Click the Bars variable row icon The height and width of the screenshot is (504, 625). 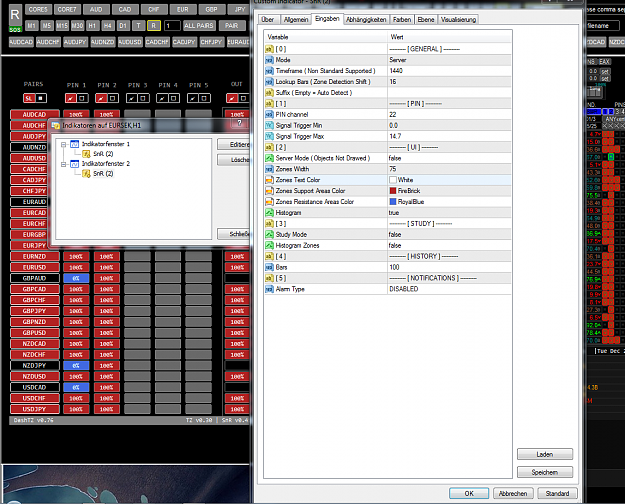pos(269,267)
